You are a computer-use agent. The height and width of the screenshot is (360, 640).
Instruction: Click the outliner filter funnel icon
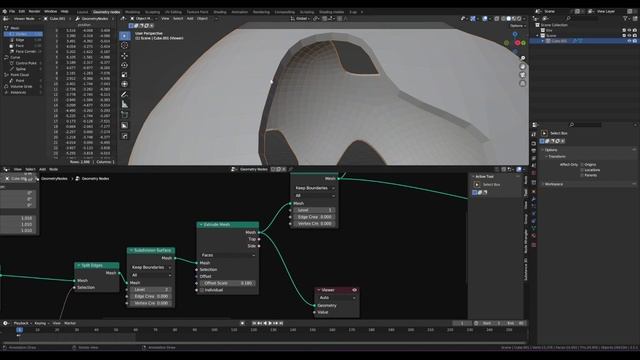tap(625, 18)
